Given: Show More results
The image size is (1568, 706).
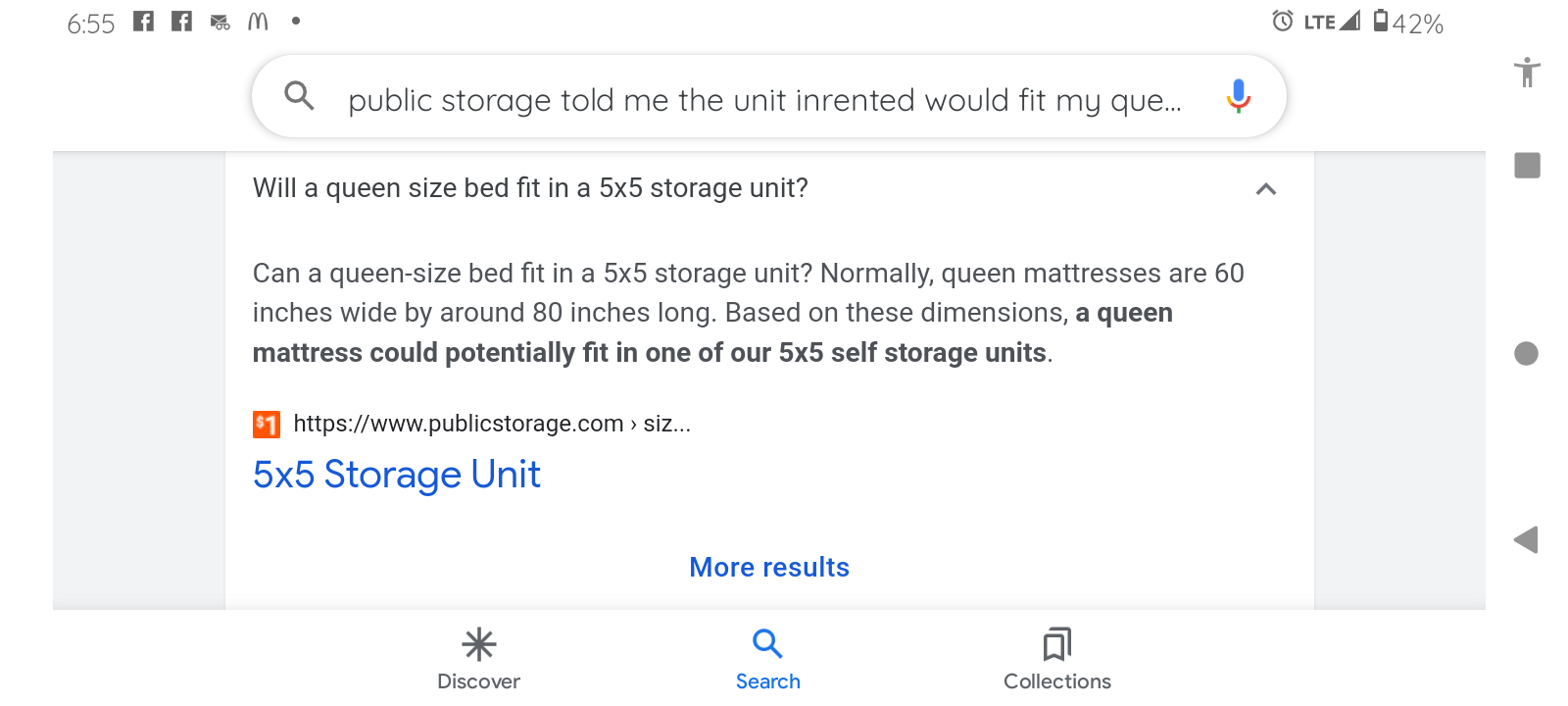Looking at the screenshot, I should tap(768, 567).
